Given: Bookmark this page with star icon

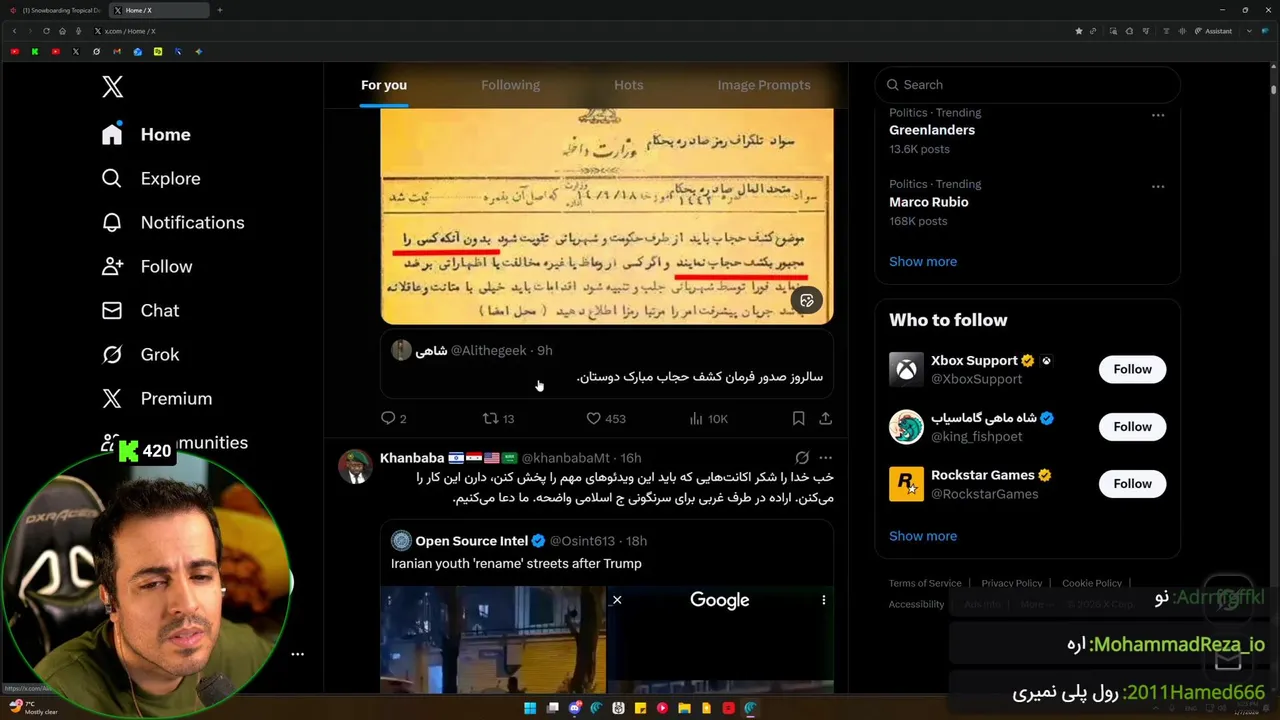Looking at the screenshot, I should click(x=1078, y=31).
